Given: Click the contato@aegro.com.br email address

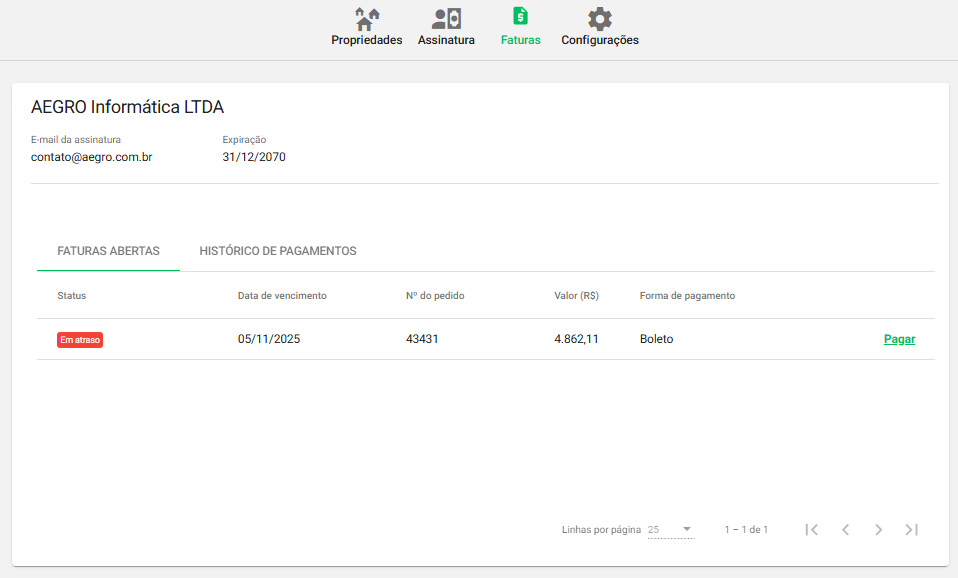Looking at the screenshot, I should tap(92, 157).
